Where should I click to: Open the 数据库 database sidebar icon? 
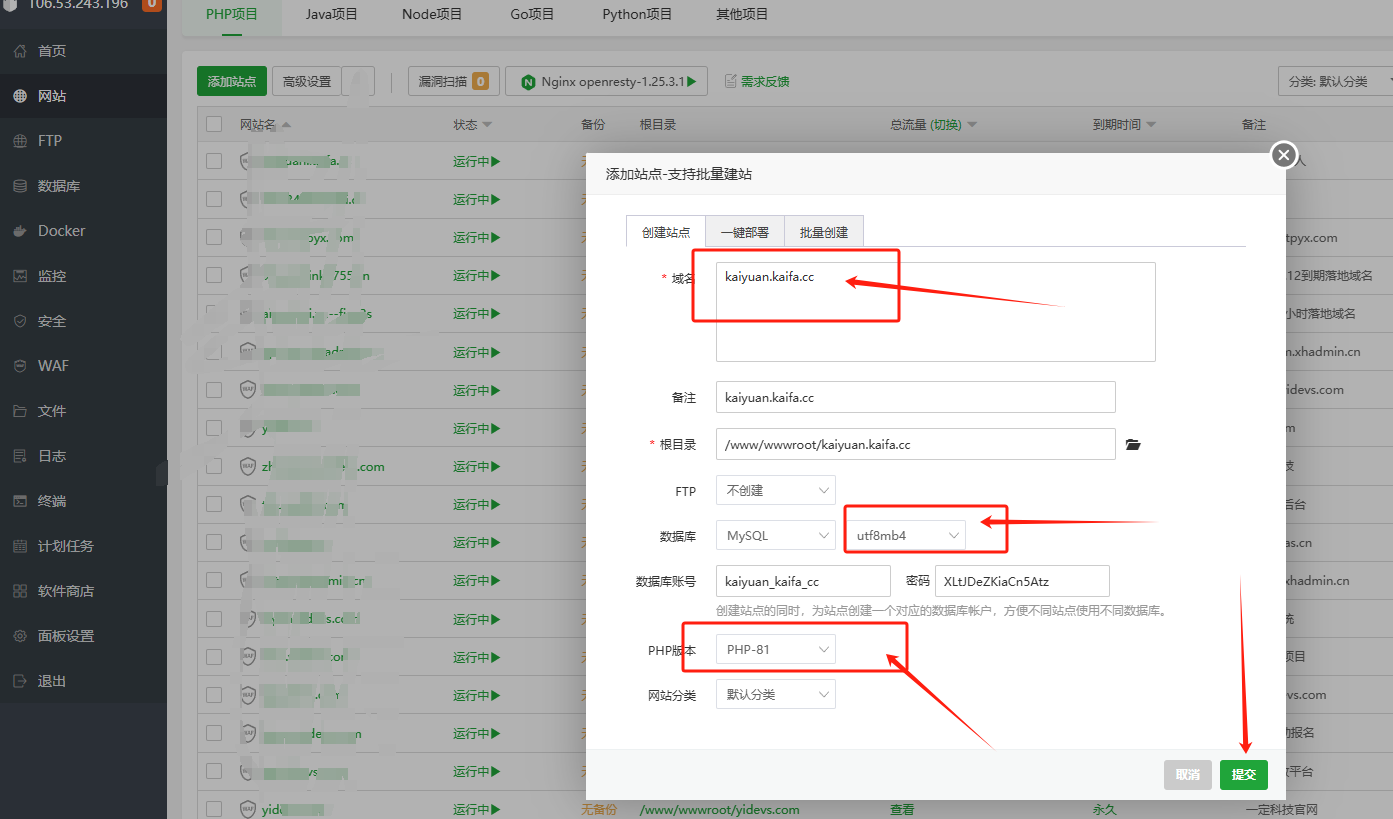click(20, 186)
